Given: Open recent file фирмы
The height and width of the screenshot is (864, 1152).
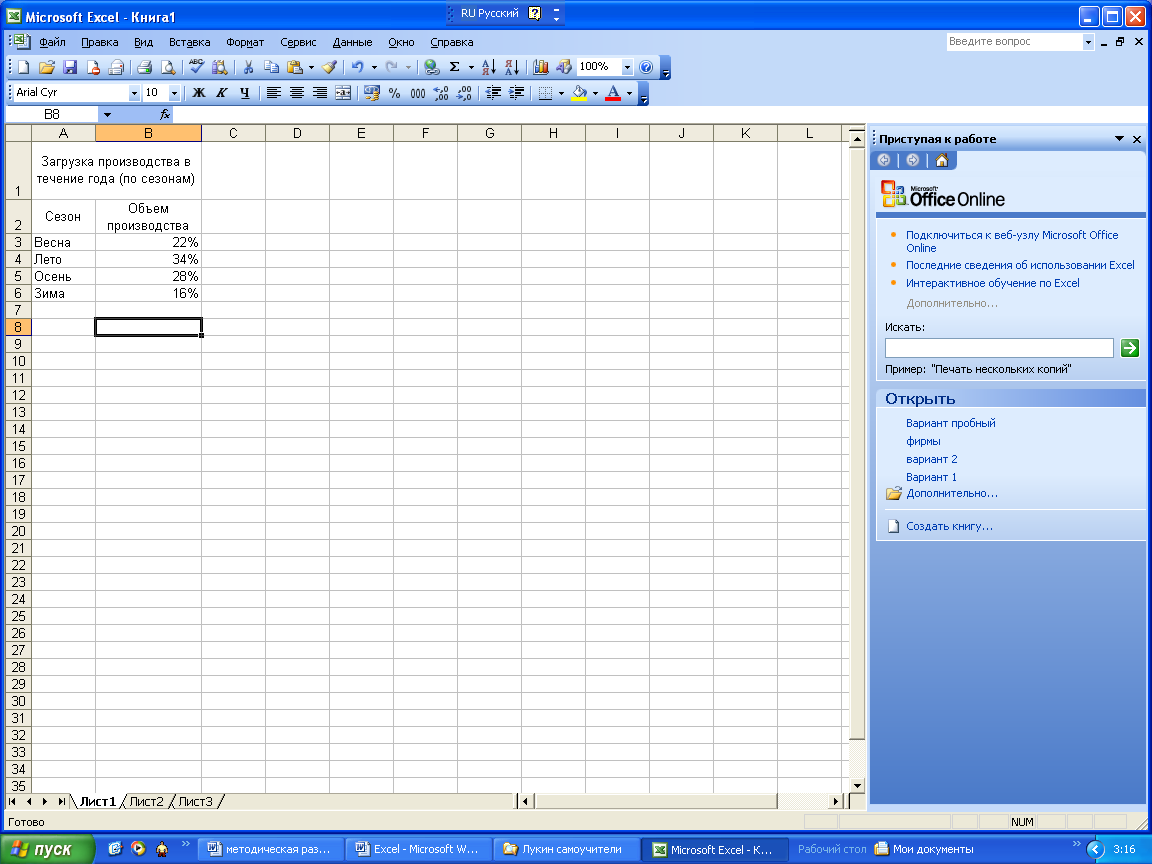Looking at the screenshot, I should [923, 441].
